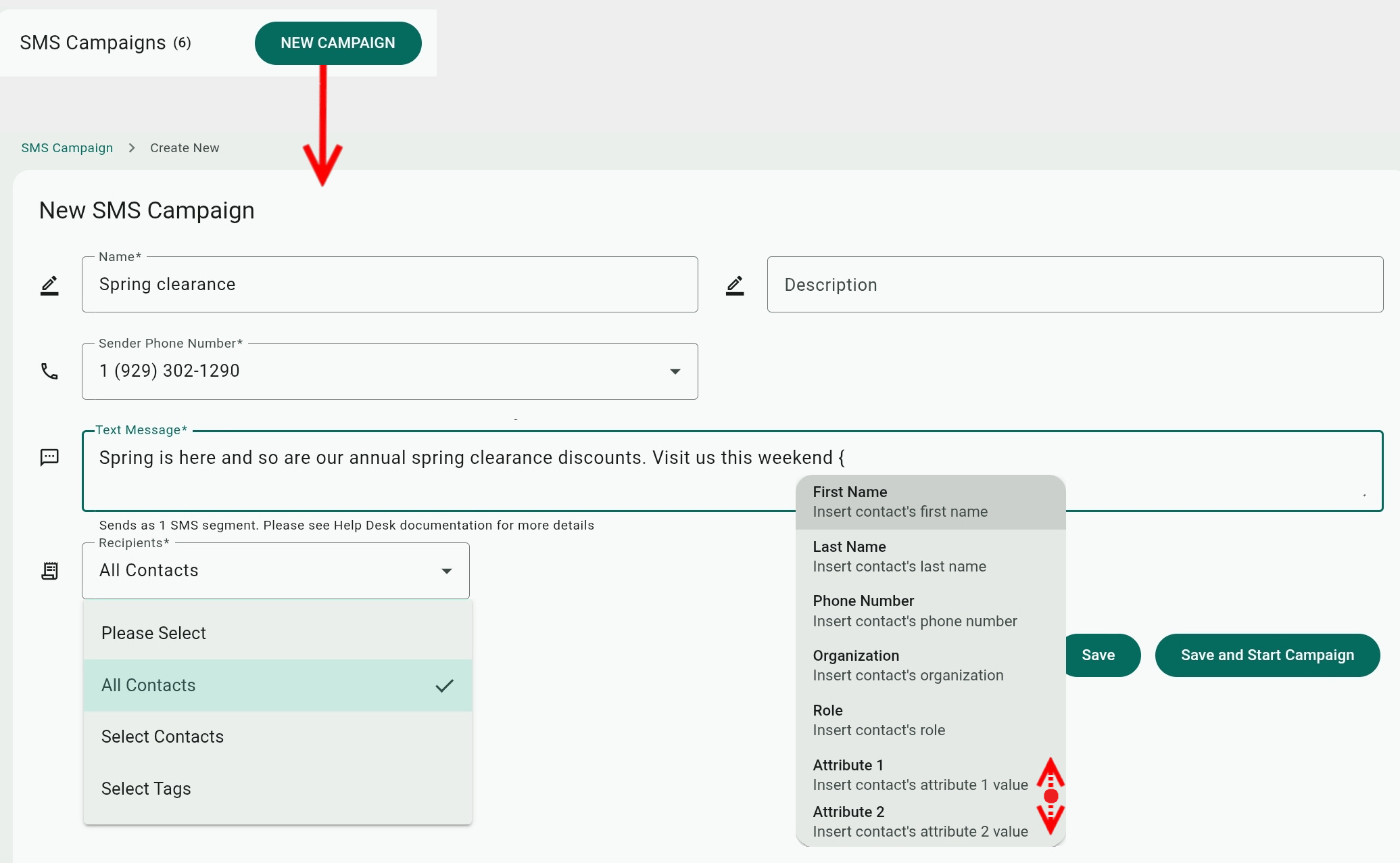This screenshot has height=863, width=1400.
Task: Expand the Sender Phone Number dropdown arrow
Action: [675, 371]
